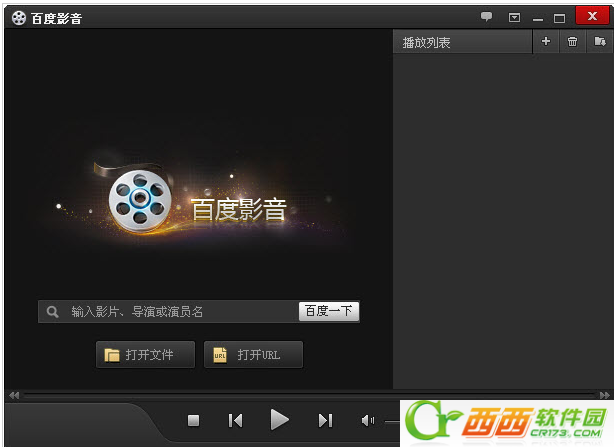
Task: Click the 打开文件 open file button
Action: (145, 355)
